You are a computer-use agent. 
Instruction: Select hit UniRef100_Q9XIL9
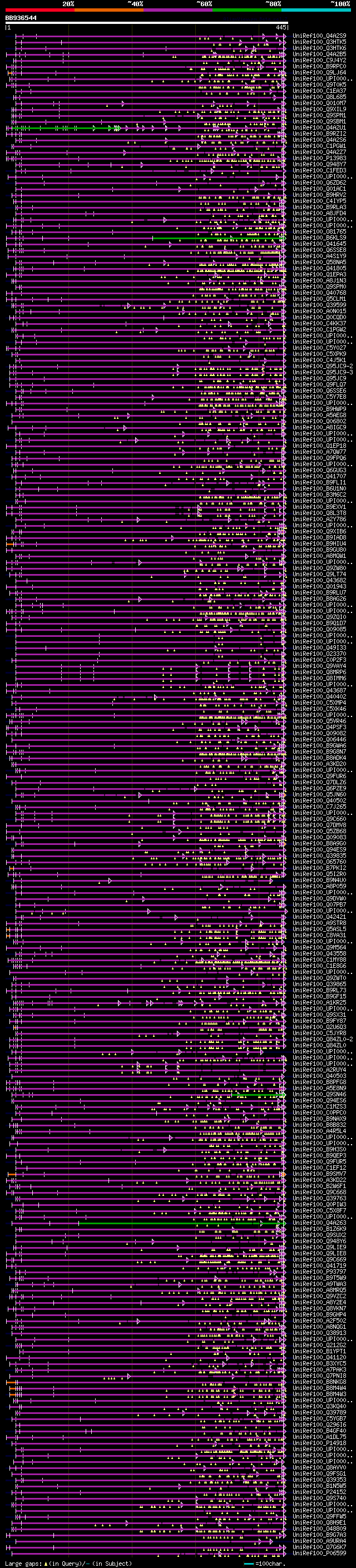pos(319,109)
